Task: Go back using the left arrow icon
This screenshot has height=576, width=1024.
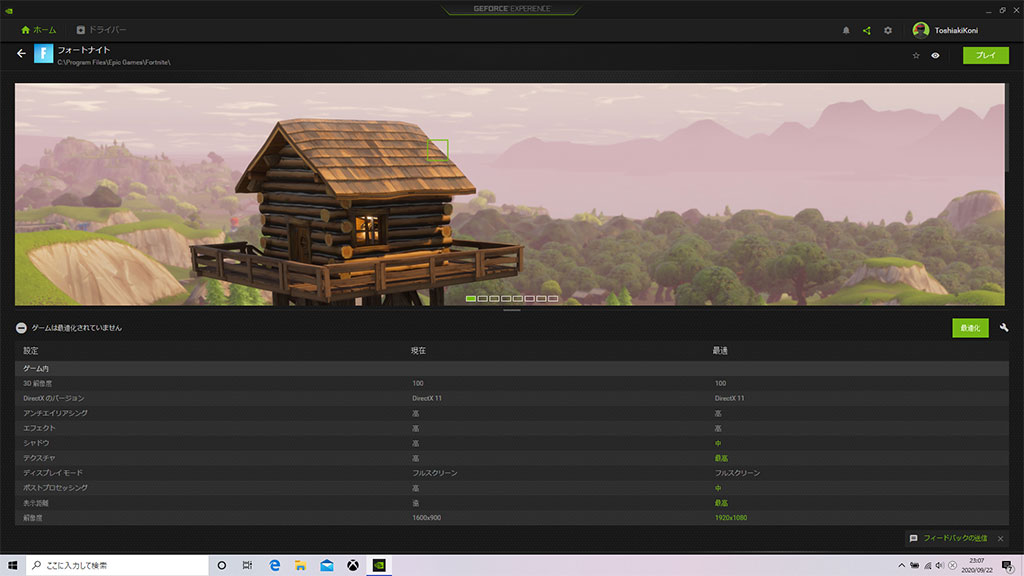Action: pyautogui.click(x=21, y=54)
